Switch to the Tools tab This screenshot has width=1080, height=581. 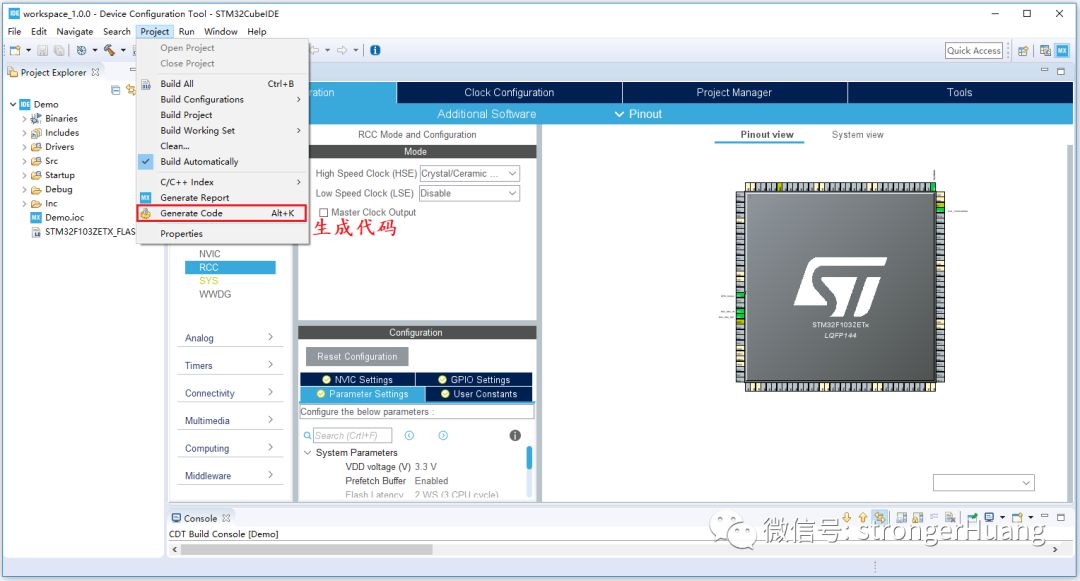point(959,92)
